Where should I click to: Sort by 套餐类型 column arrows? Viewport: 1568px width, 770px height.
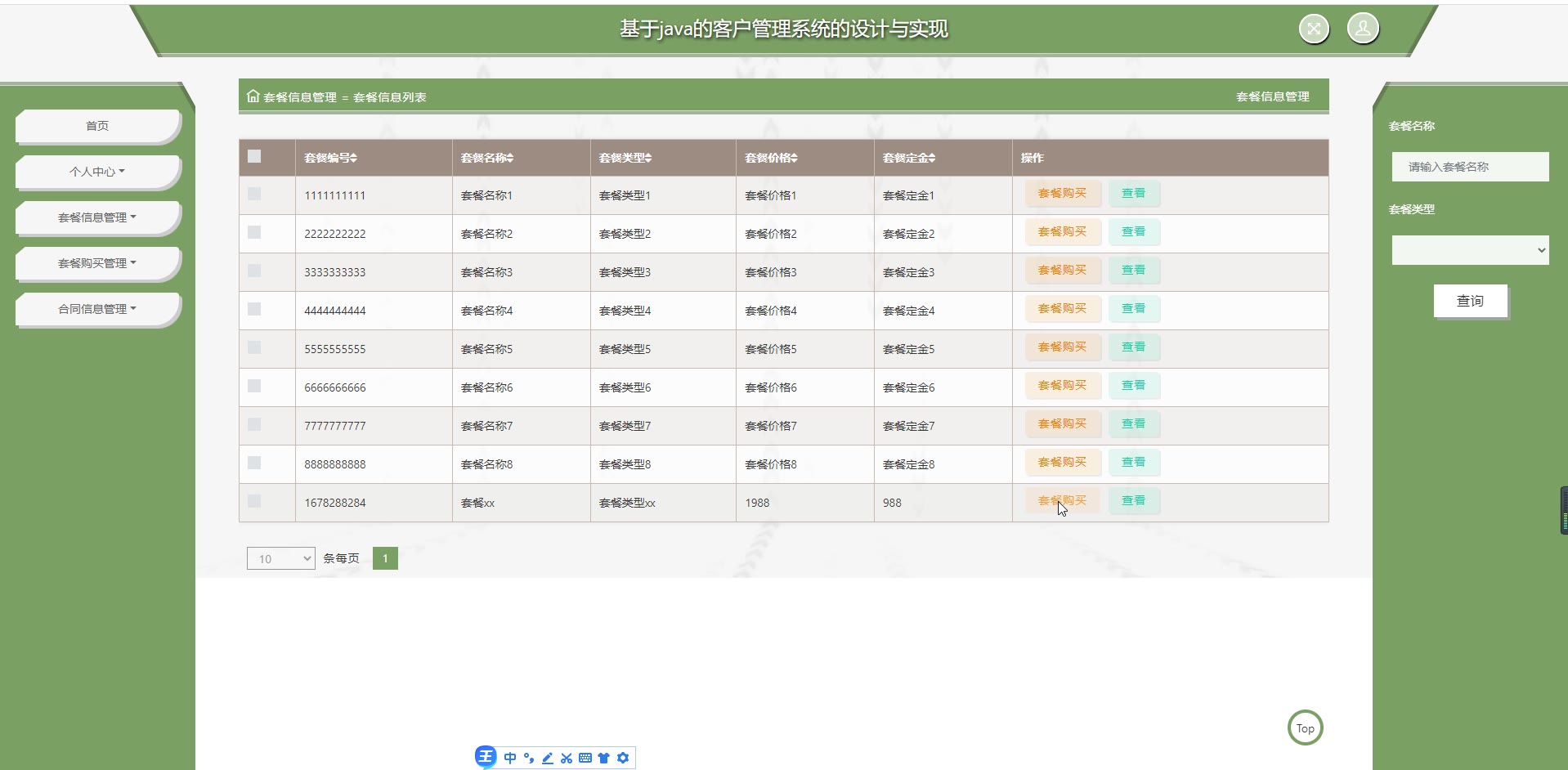(x=648, y=158)
